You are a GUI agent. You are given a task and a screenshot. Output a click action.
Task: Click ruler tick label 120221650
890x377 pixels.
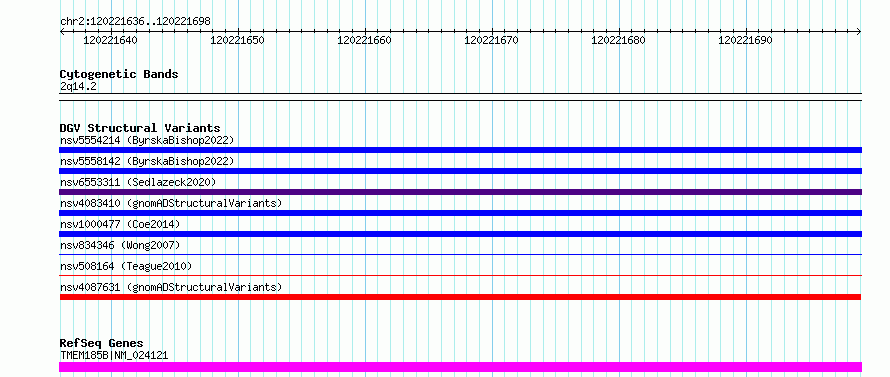[x=237, y=40]
